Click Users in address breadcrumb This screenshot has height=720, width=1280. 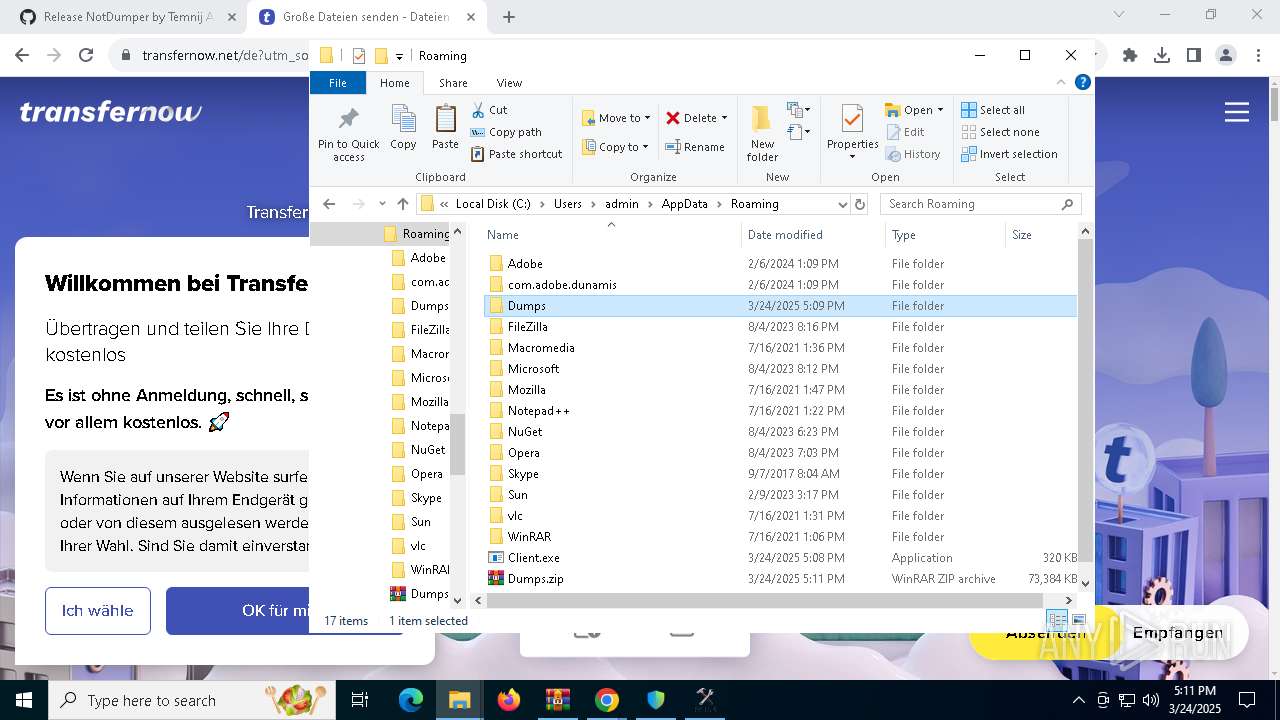(x=568, y=204)
